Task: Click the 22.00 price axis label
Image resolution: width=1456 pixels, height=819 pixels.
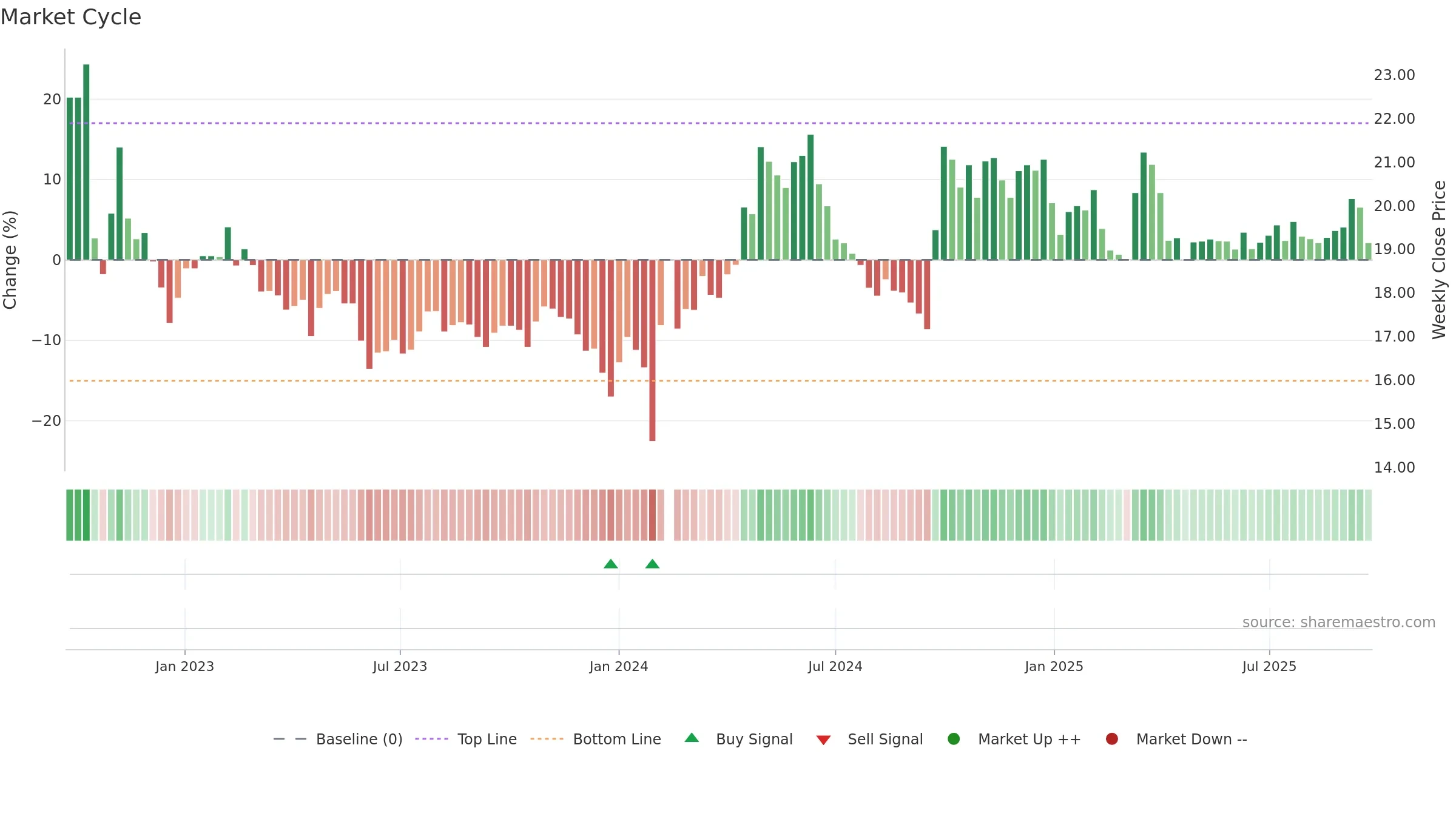Action: (x=1394, y=118)
